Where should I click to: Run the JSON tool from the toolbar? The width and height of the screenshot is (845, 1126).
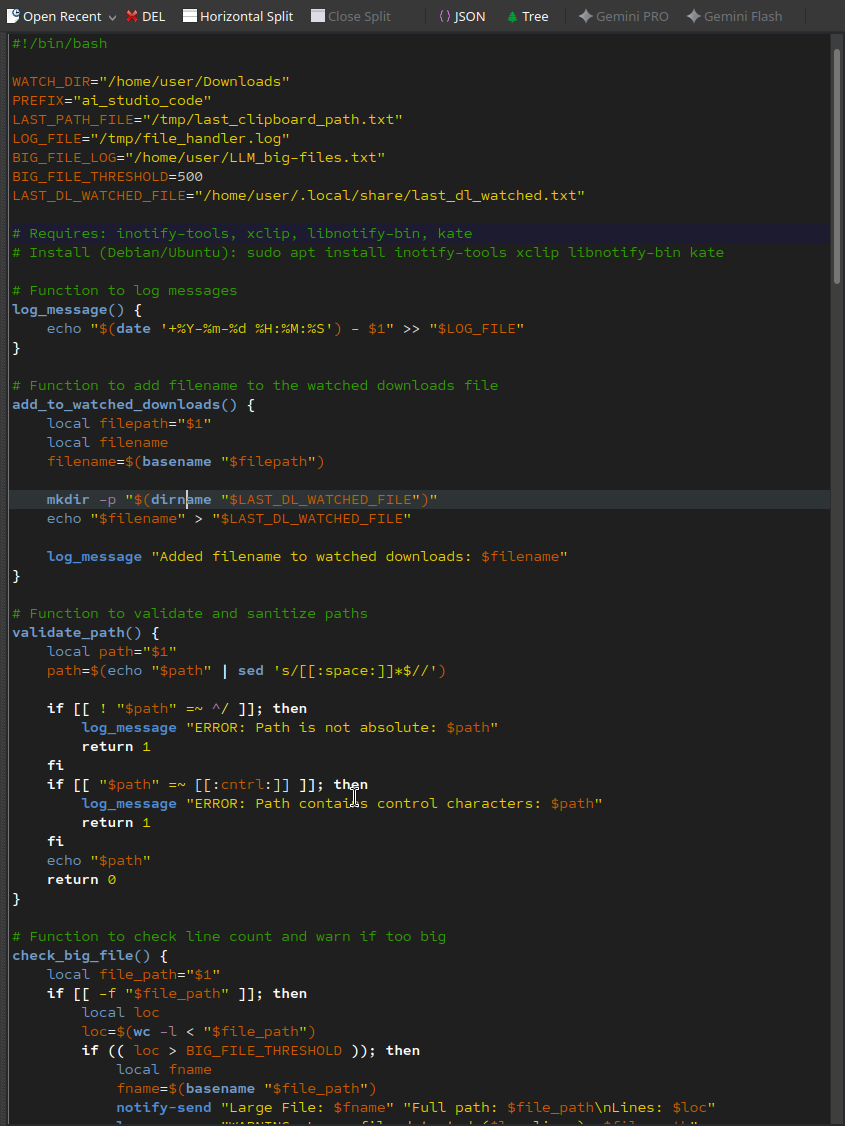point(462,17)
